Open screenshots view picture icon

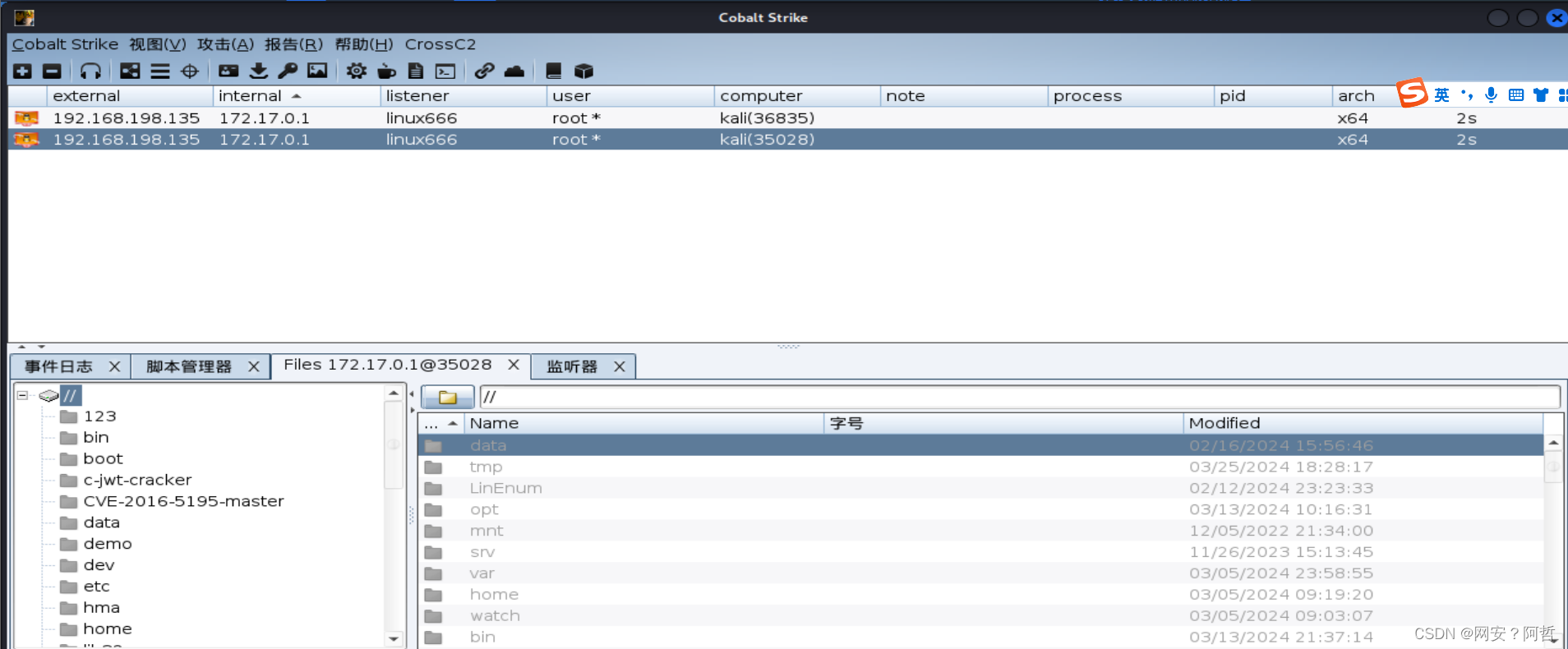pyautogui.click(x=317, y=71)
